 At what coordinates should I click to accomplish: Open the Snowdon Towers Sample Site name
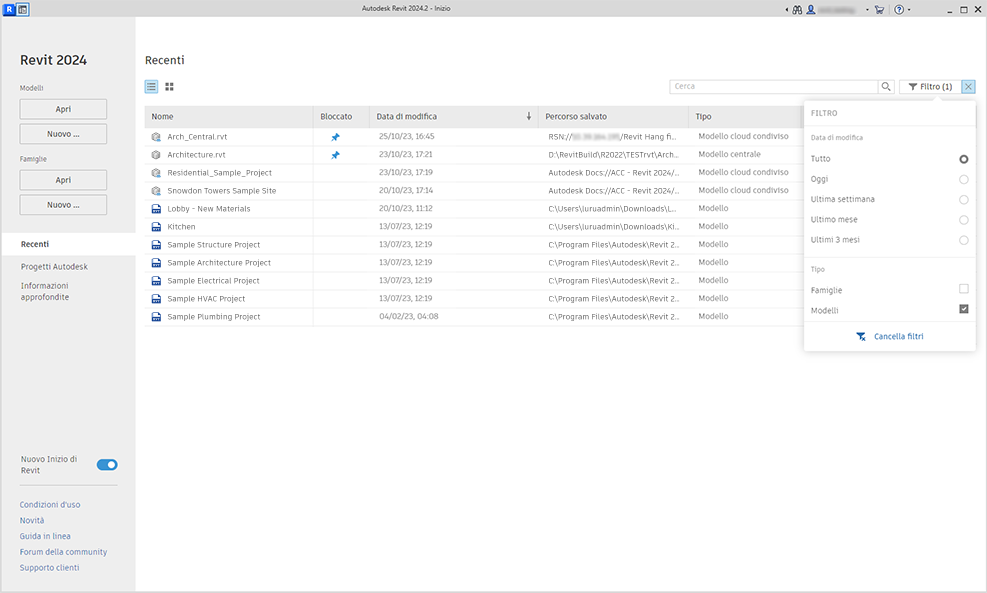[222, 191]
